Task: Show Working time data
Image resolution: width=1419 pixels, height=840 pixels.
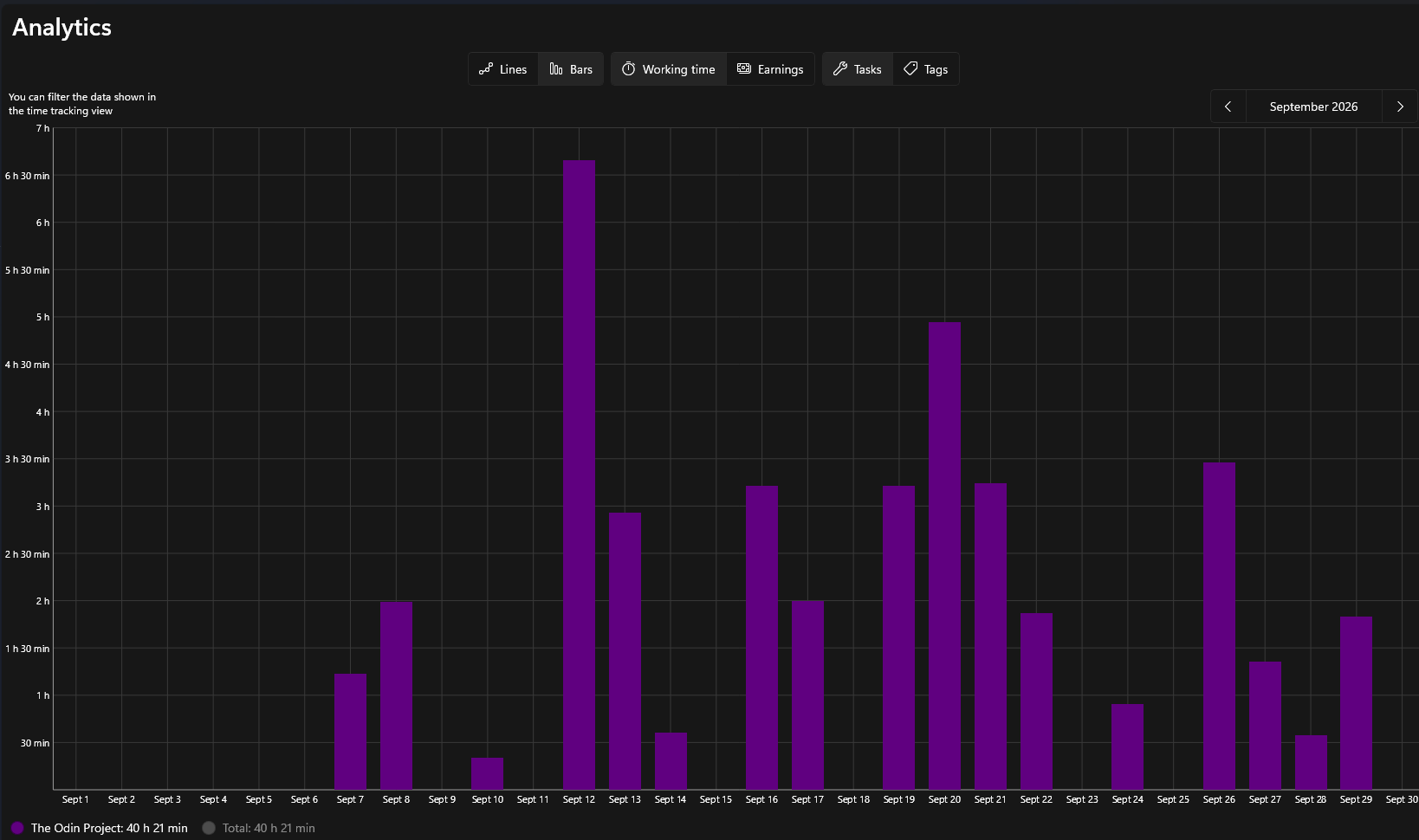Action: [x=669, y=69]
